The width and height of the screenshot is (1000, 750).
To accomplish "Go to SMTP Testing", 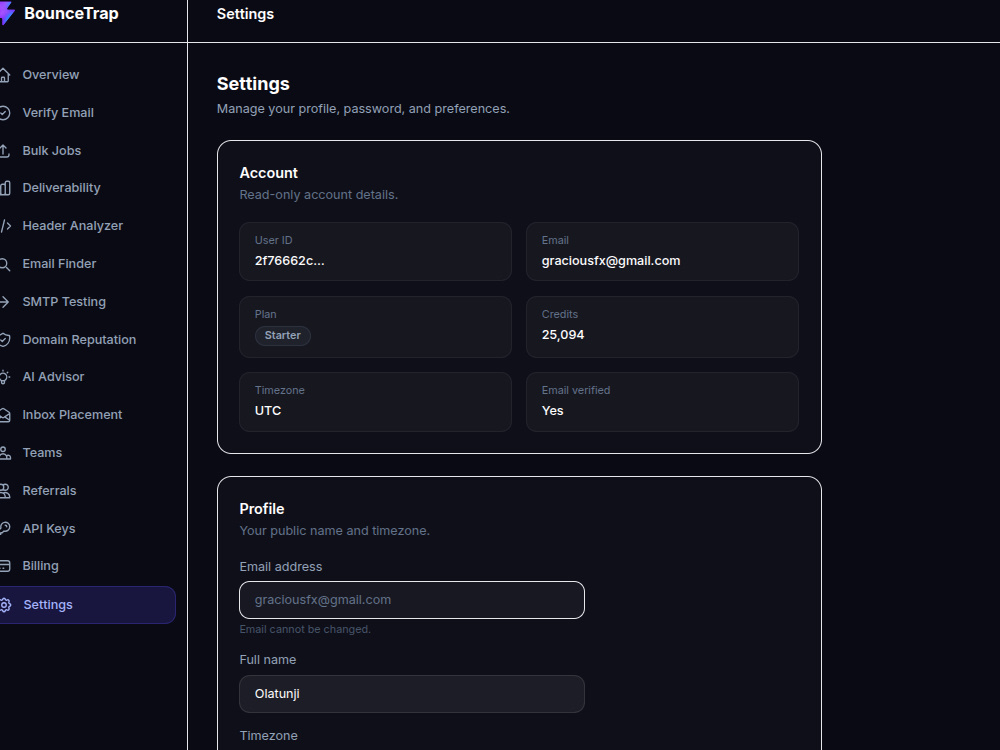I will pyautogui.click(x=64, y=302).
